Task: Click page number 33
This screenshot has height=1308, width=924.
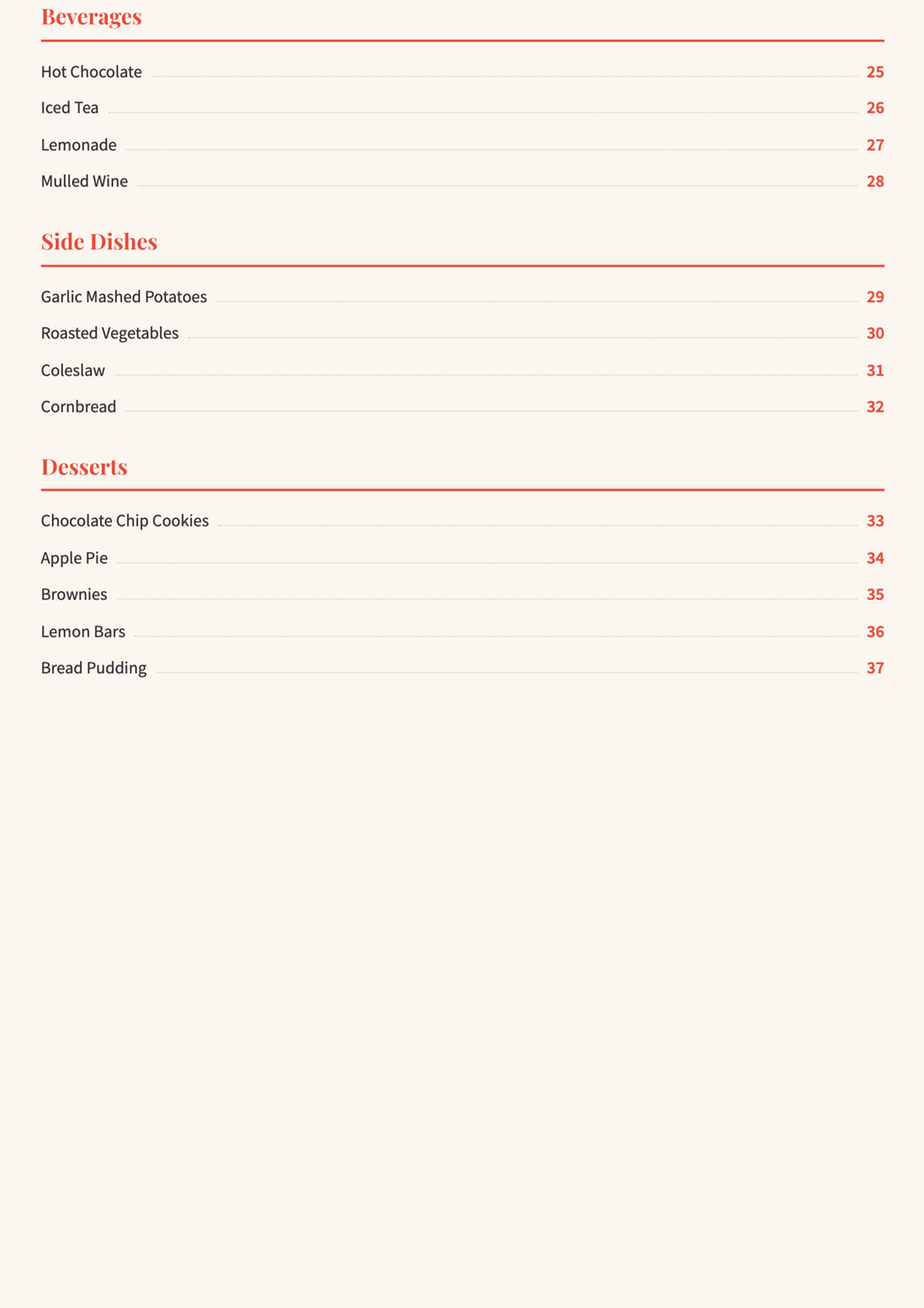Action: [x=875, y=521]
